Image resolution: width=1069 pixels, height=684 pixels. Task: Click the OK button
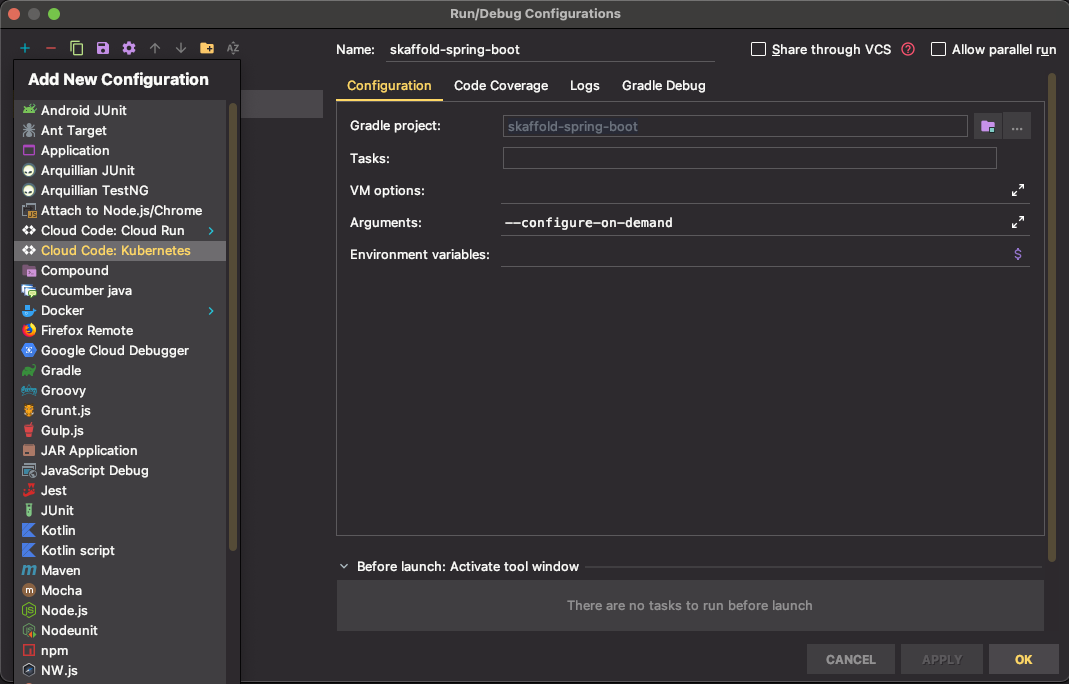[x=1023, y=659]
